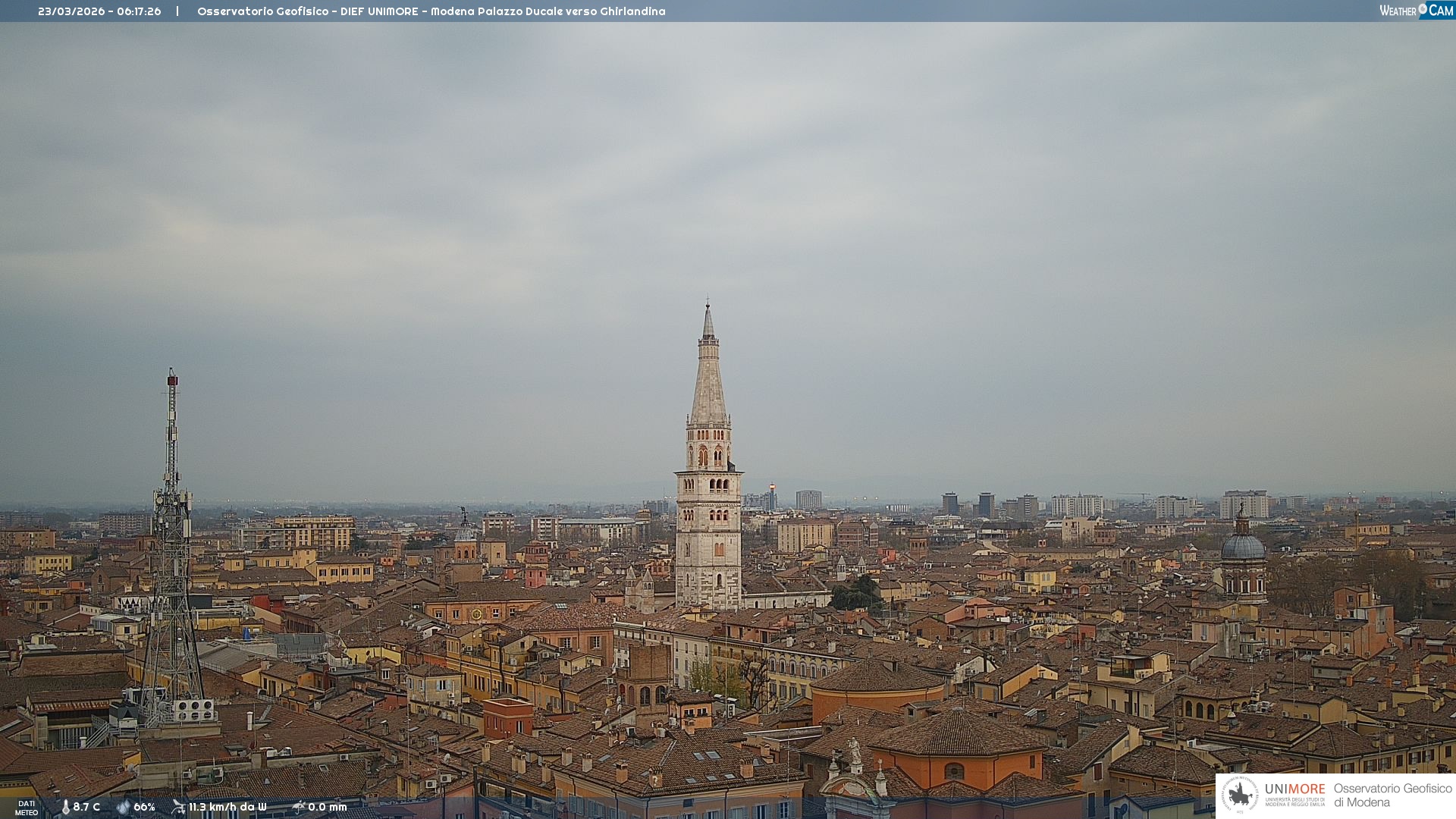Open the DATI METEO label
This screenshot has height=819, width=1456.
[x=27, y=808]
